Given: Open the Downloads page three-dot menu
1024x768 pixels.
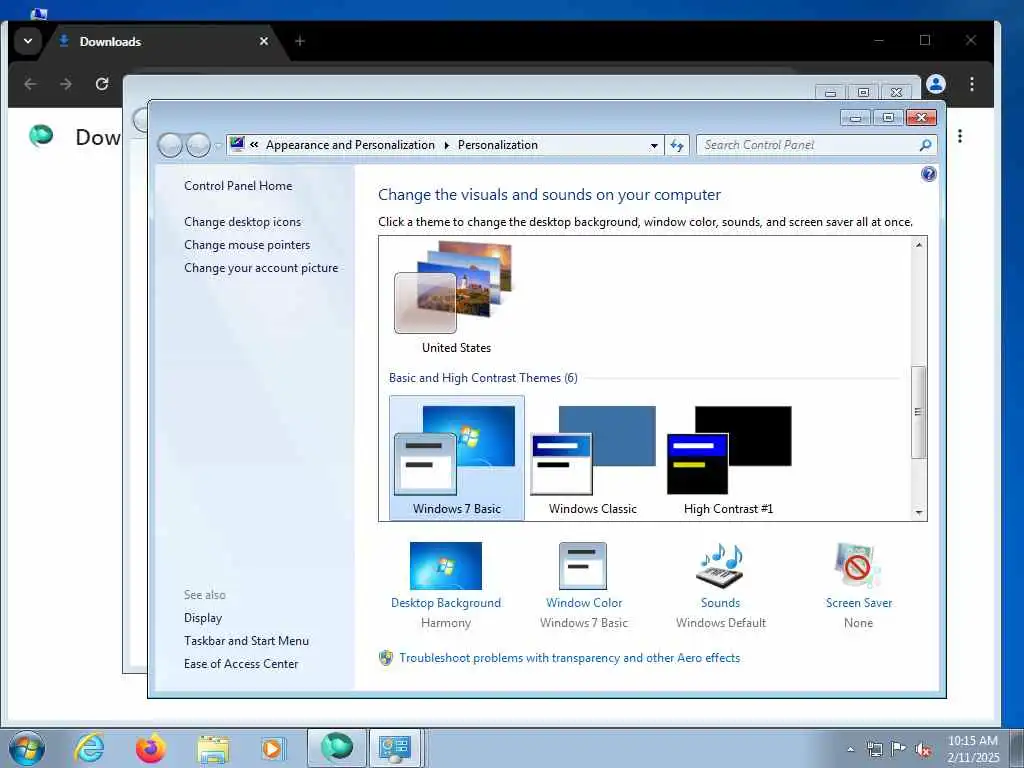Looking at the screenshot, I should click(959, 136).
